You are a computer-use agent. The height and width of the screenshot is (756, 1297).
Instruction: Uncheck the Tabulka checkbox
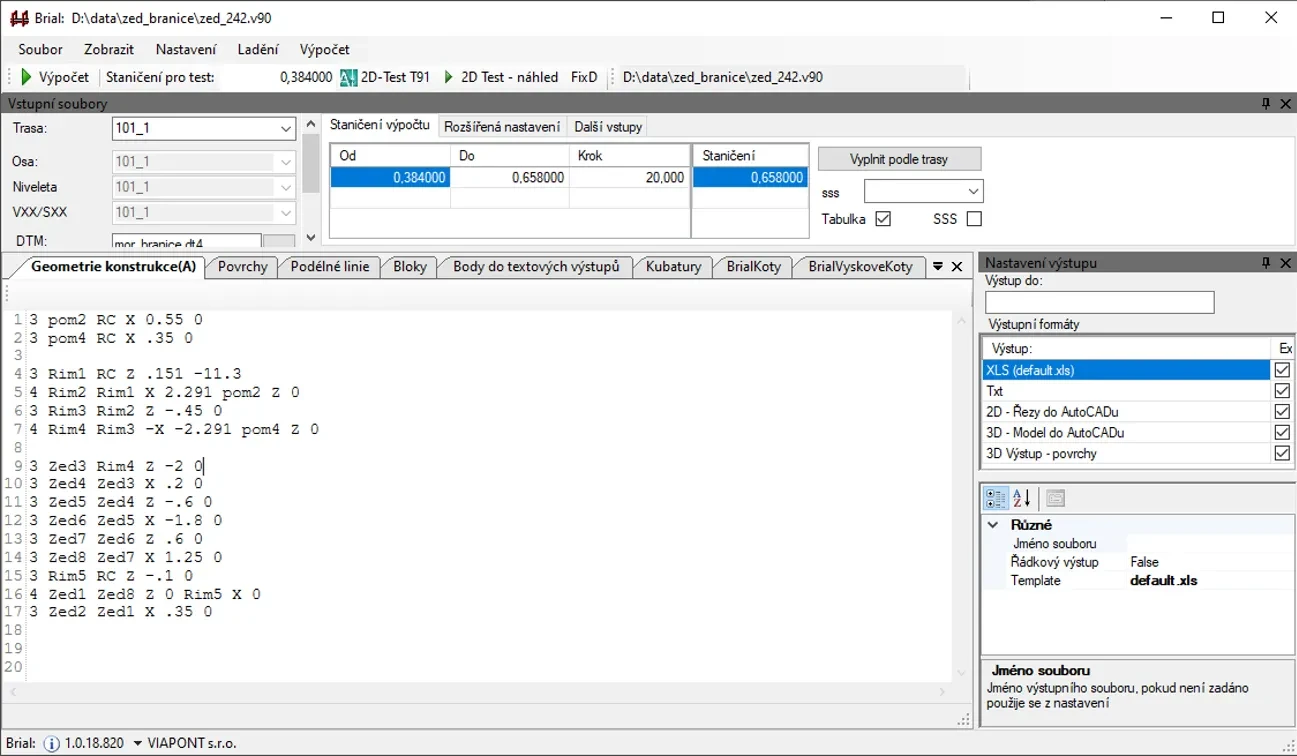[x=883, y=219]
